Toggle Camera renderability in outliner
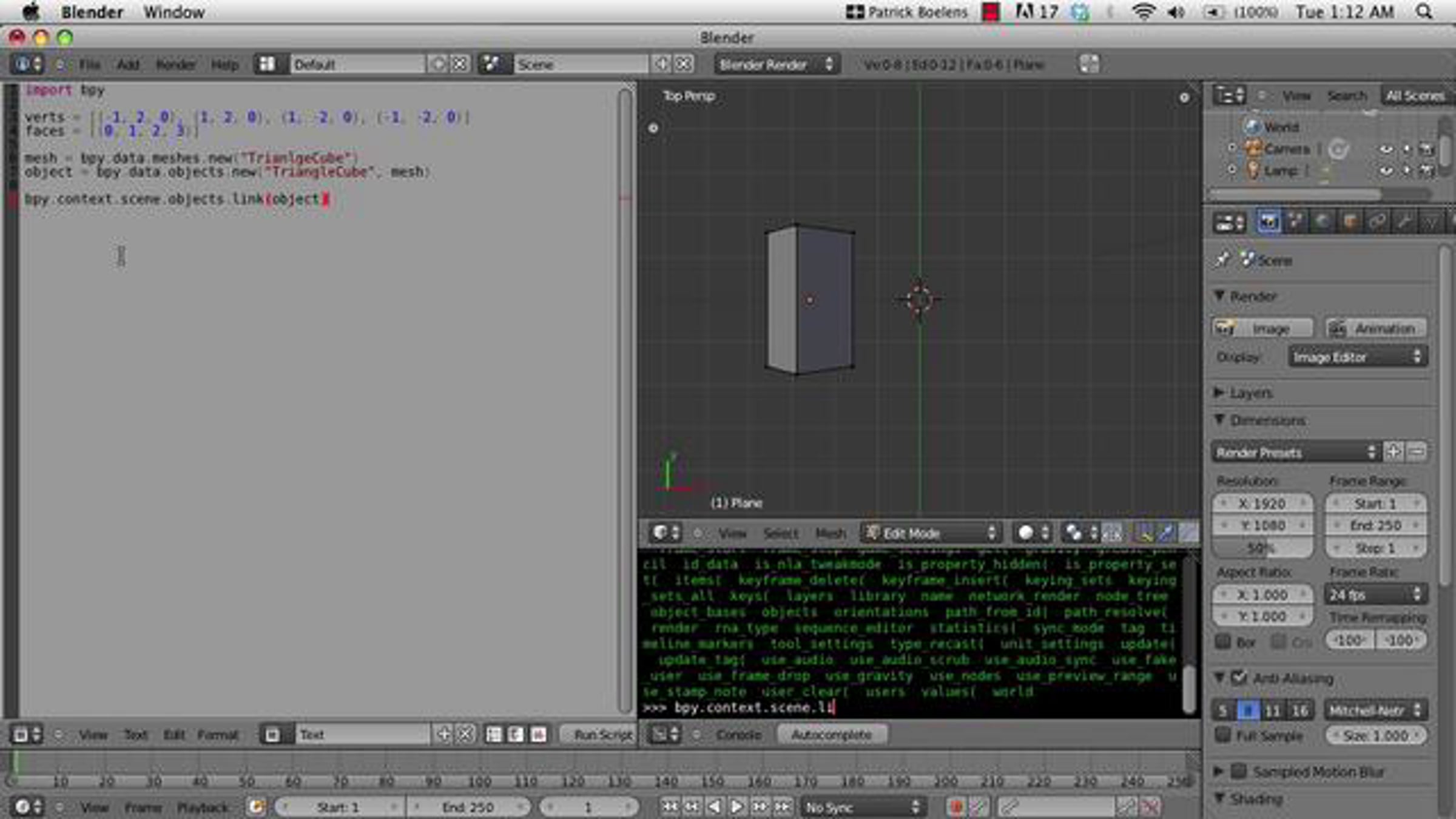1456x819 pixels. (x=1426, y=149)
